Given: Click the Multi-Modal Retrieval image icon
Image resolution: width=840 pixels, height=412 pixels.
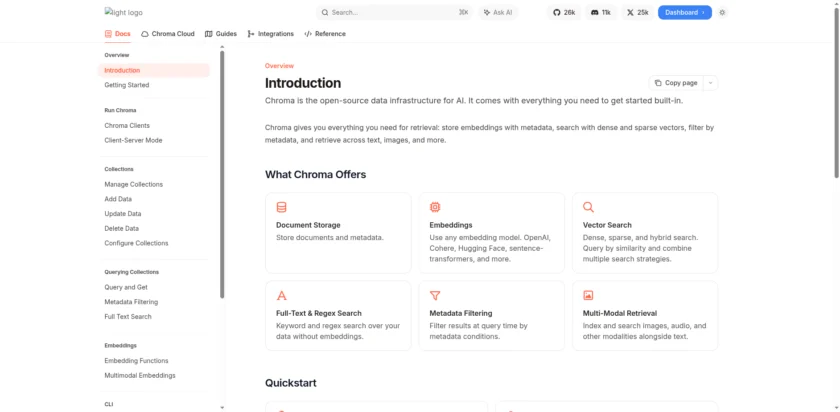Looking at the screenshot, I should click(588, 296).
